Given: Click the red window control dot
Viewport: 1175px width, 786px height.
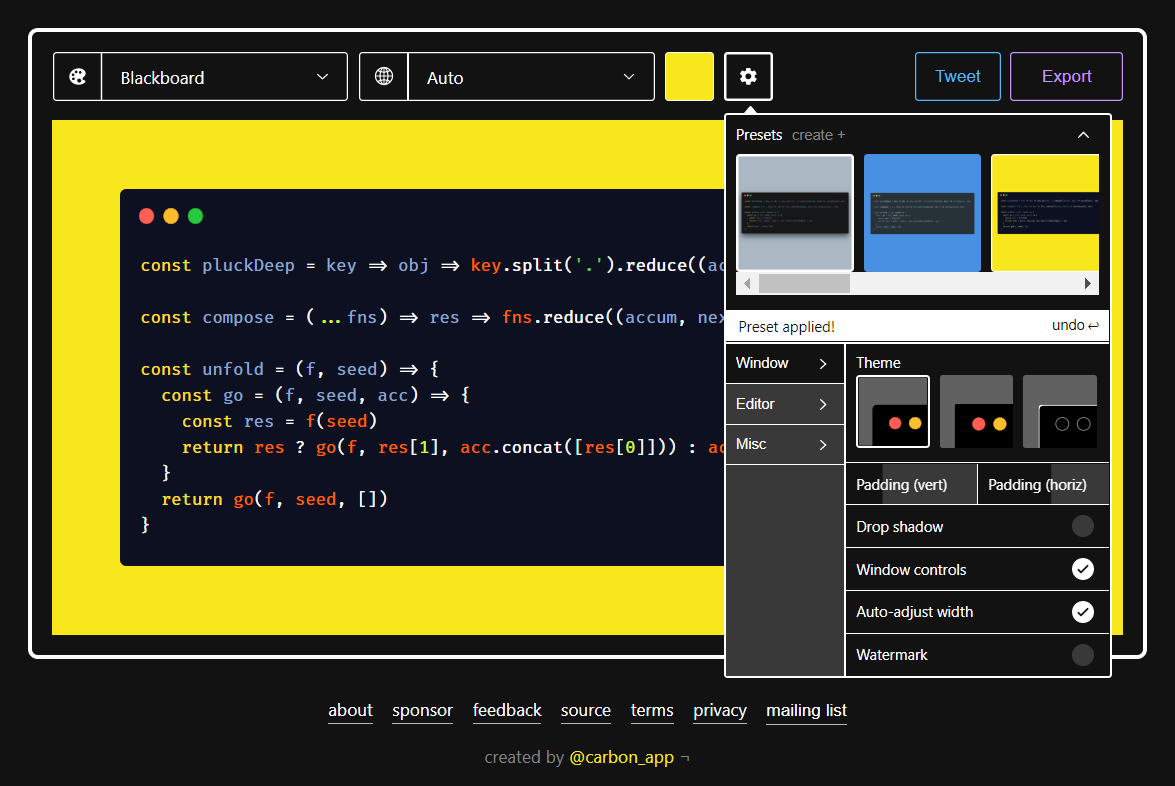Looking at the screenshot, I should tap(147, 216).
